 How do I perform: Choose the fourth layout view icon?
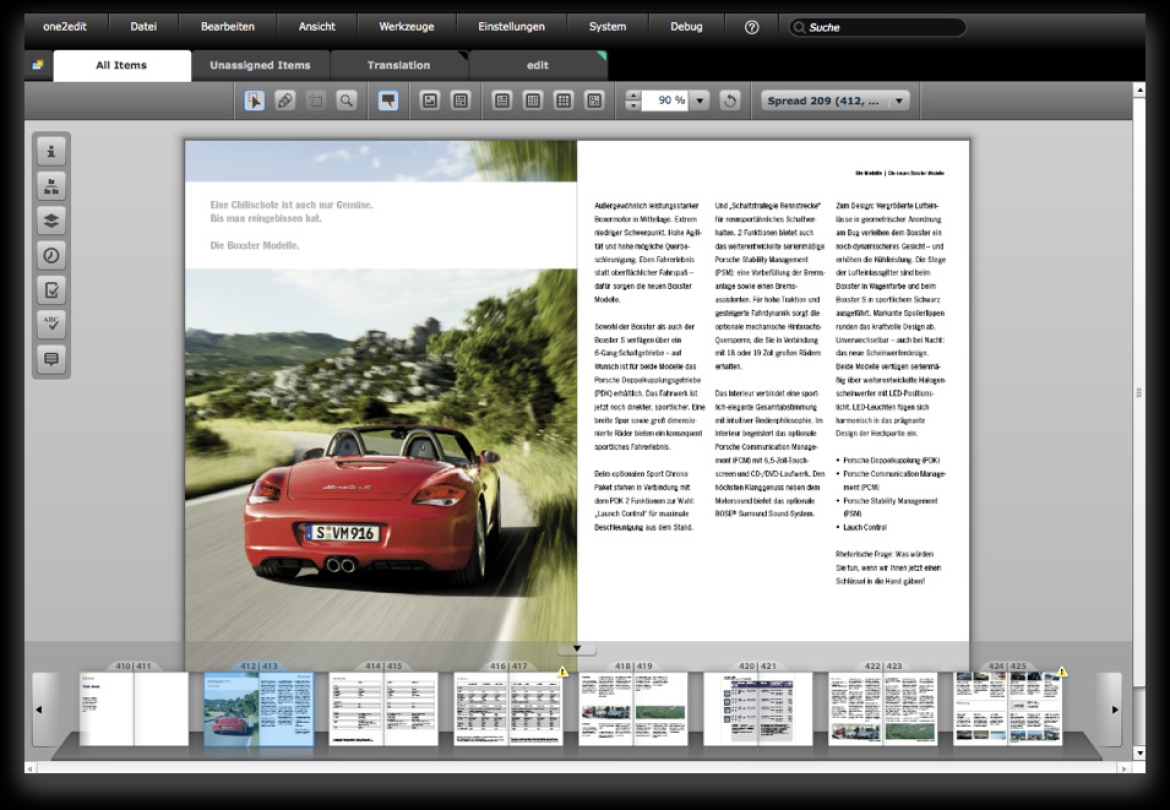594,101
